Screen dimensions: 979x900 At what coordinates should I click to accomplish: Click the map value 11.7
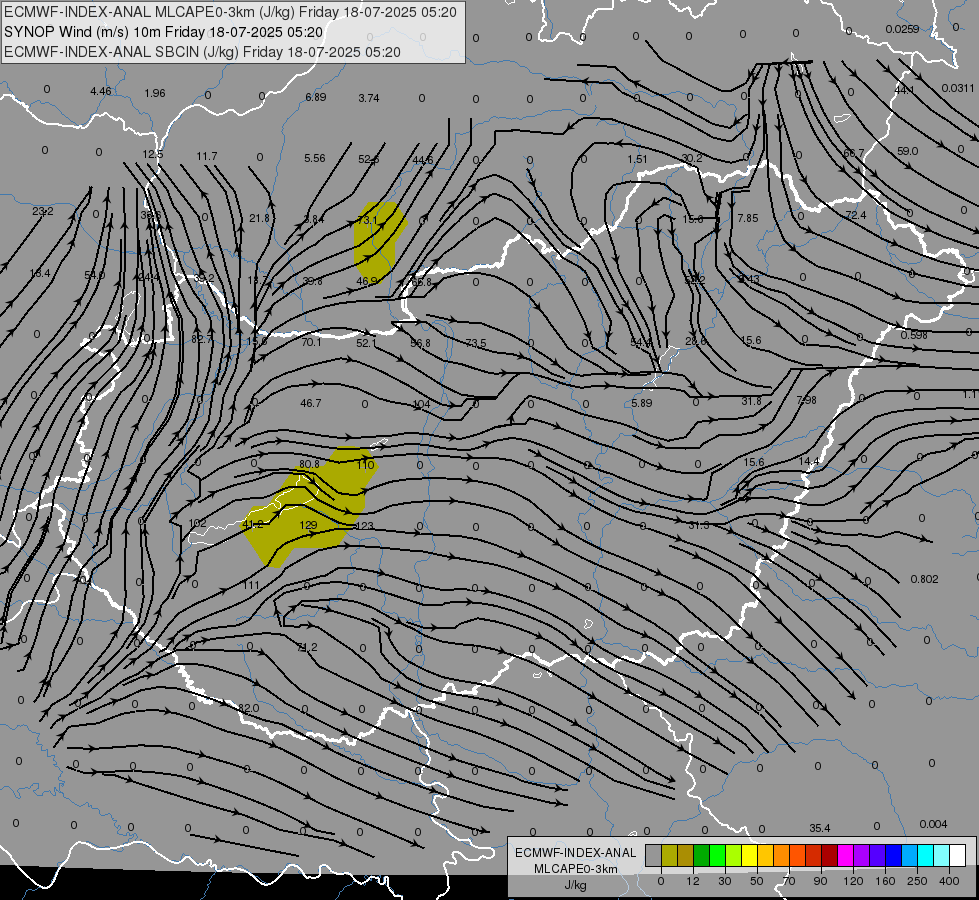(207, 156)
